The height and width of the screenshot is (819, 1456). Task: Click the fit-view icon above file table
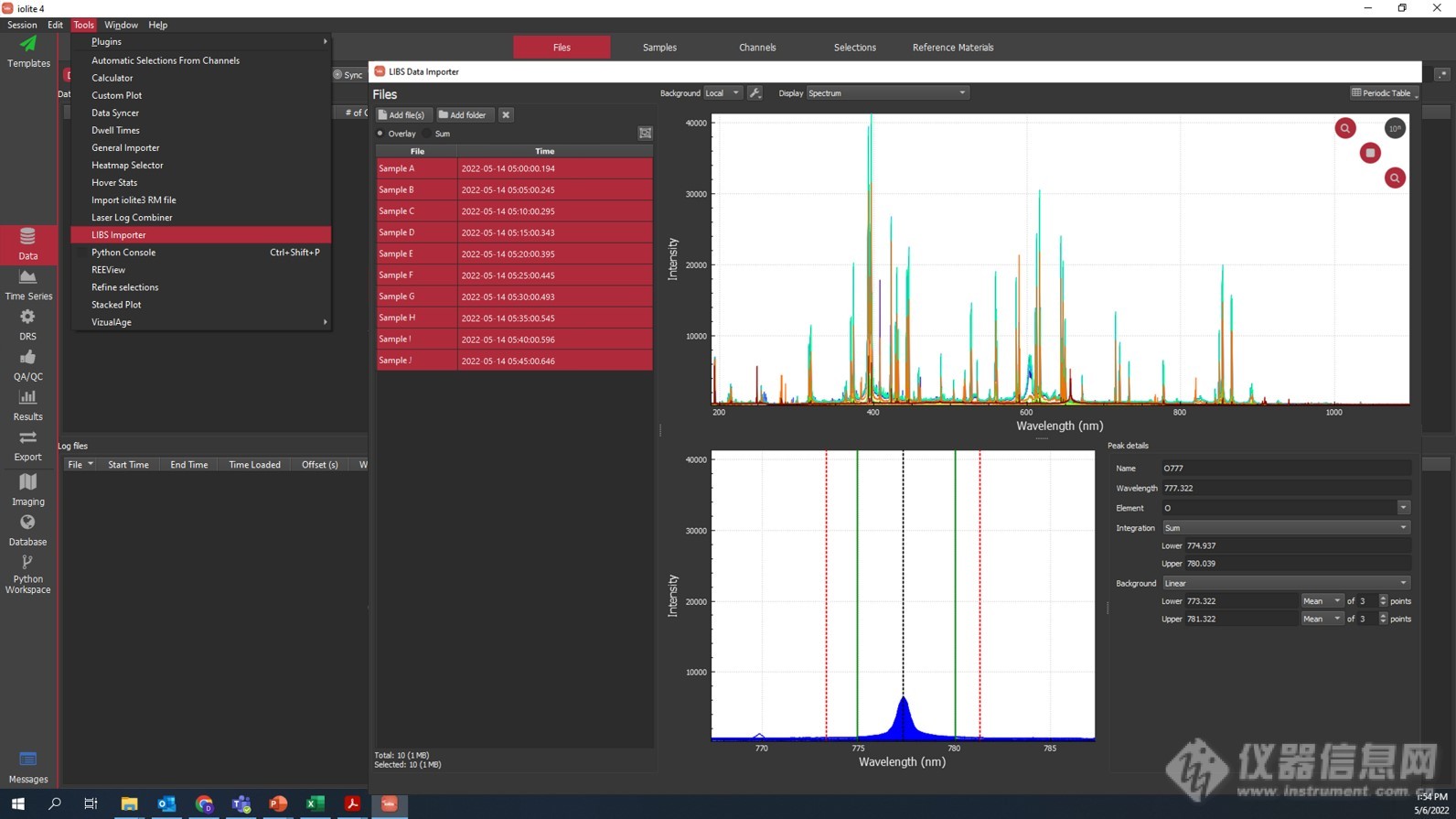[645, 134]
